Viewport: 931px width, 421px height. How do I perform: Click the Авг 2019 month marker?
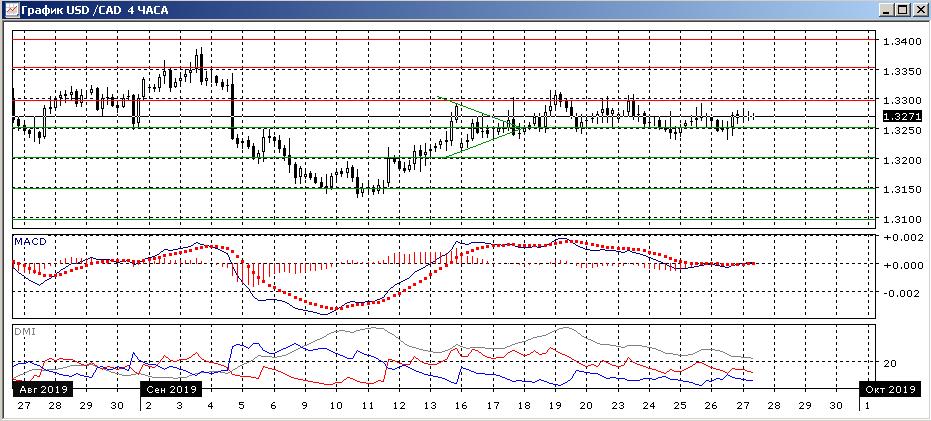(39, 389)
